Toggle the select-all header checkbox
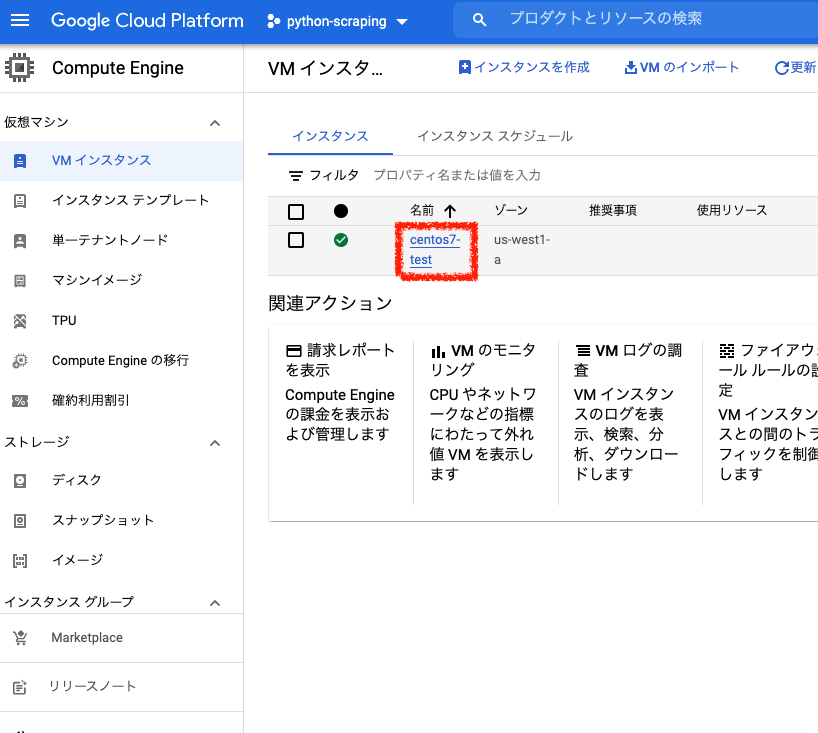The width and height of the screenshot is (818, 733). tap(296, 212)
